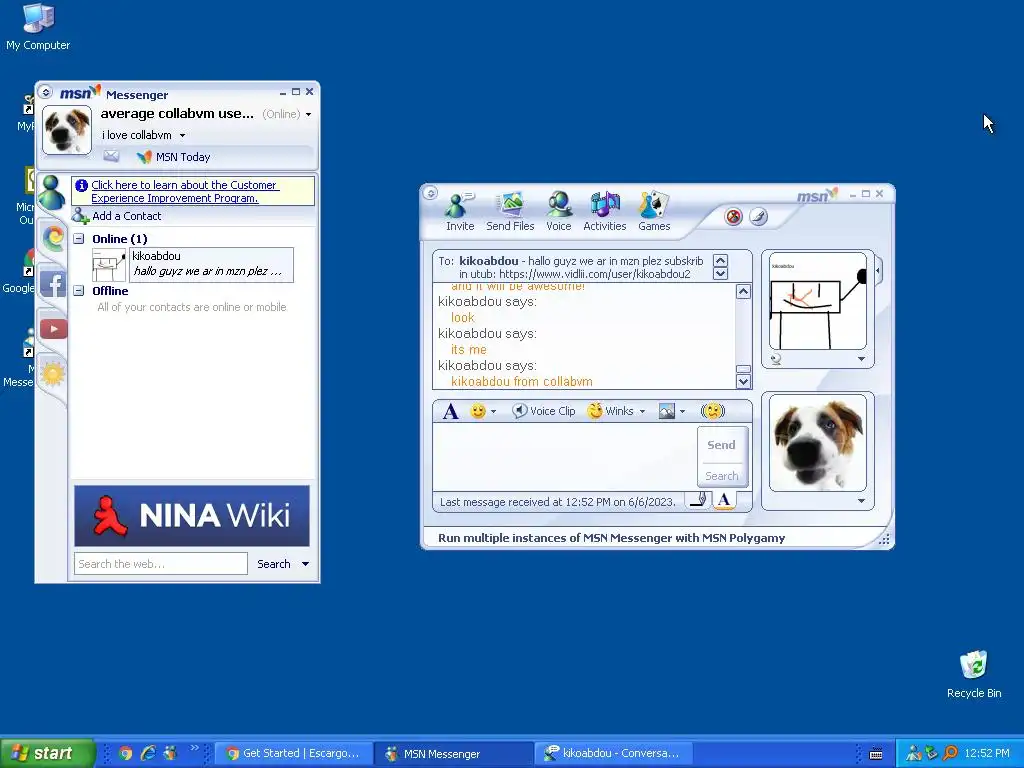Viewport: 1024px width, 768px height.
Task: Click Search button in Messenger main window
Action: tap(274, 564)
